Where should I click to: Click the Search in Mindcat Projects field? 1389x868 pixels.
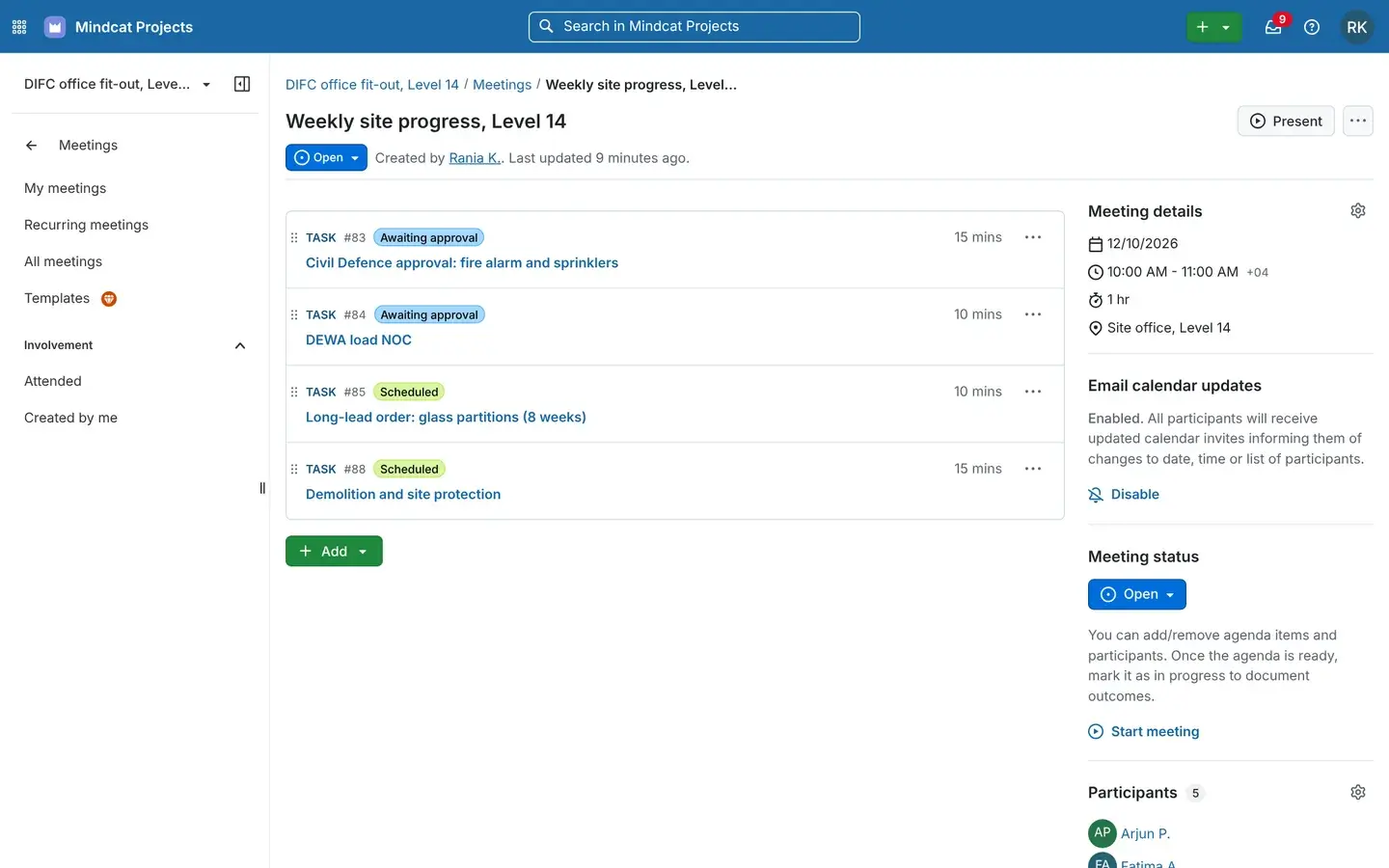[x=694, y=27]
